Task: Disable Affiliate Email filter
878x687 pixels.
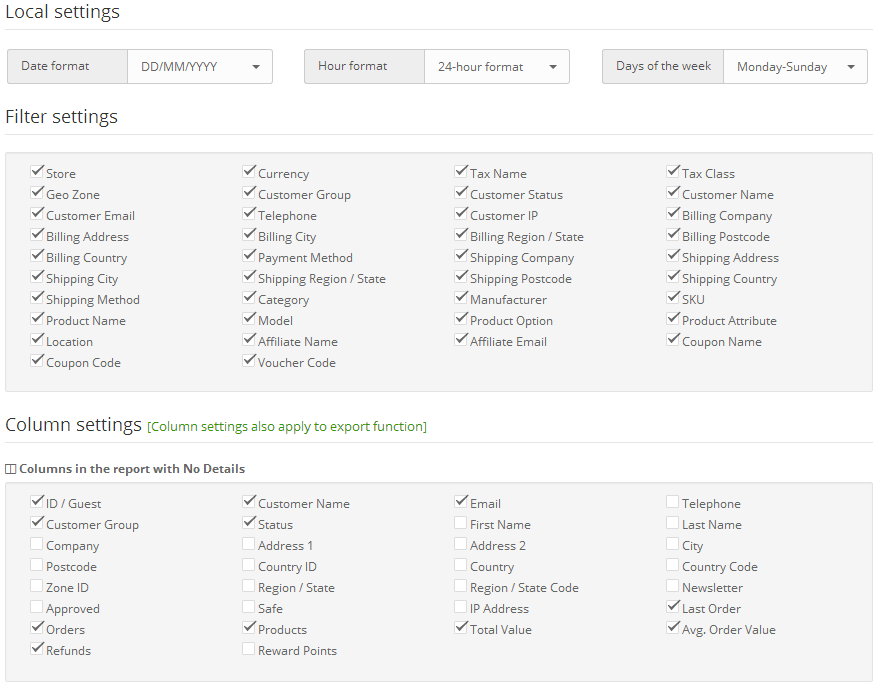Action: pyautogui.click(x=461, y=339)
